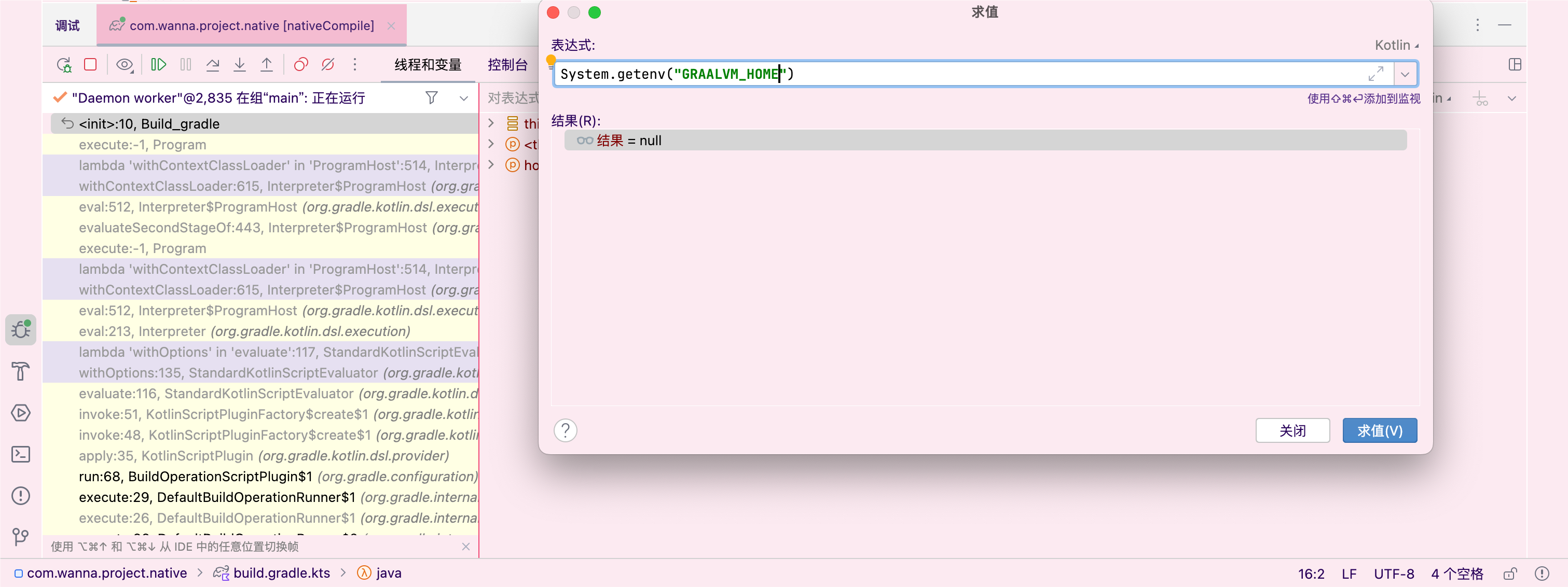Change file encoding UTF-8

[x=1393, y=574]
